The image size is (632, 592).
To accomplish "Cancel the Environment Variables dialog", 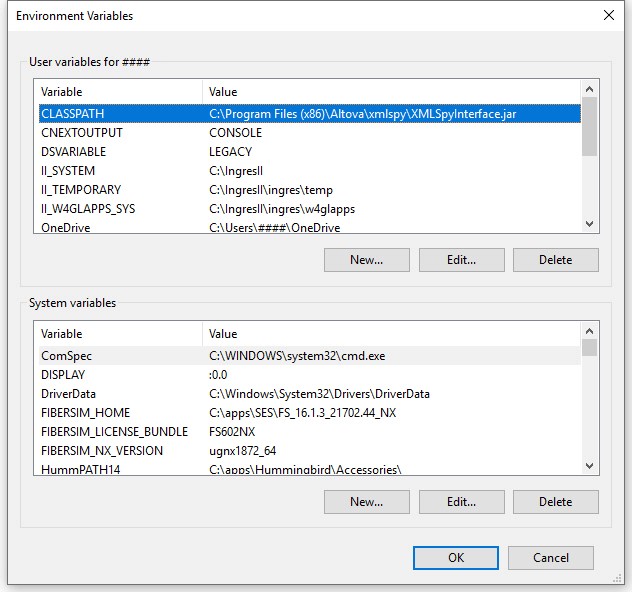I will 551,558.
